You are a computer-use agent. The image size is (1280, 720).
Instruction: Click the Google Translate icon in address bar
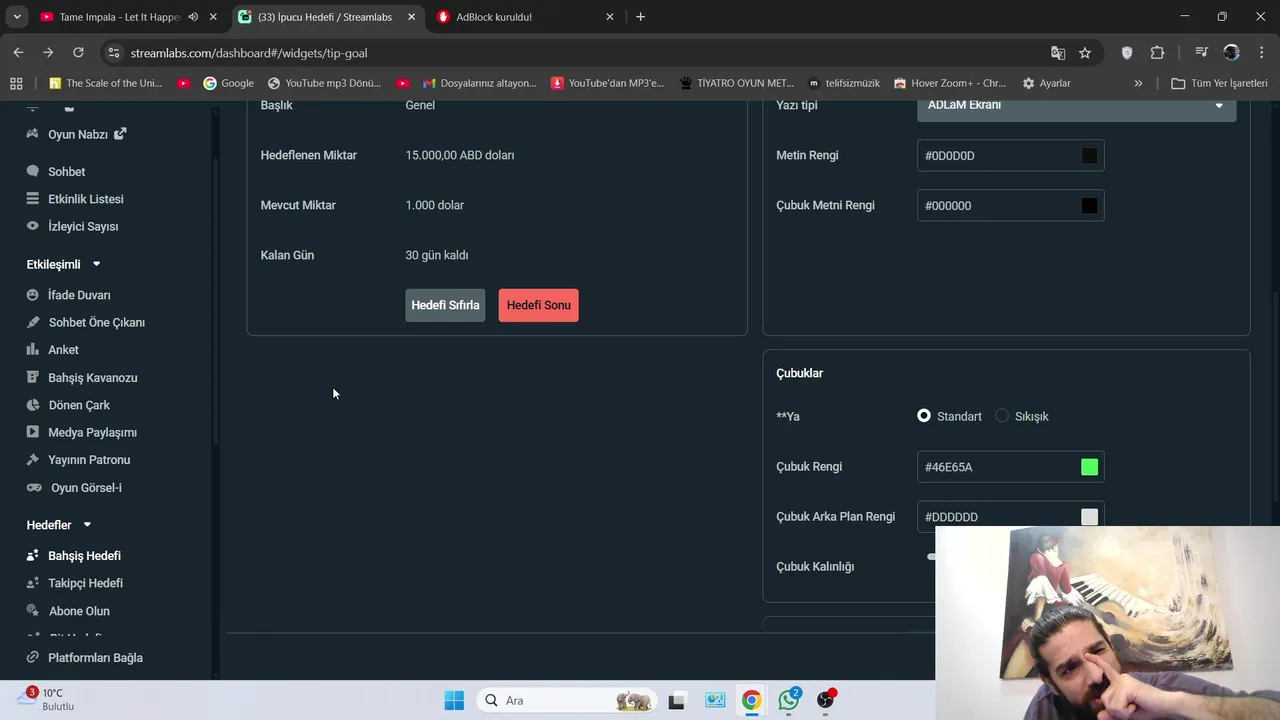1058,53
